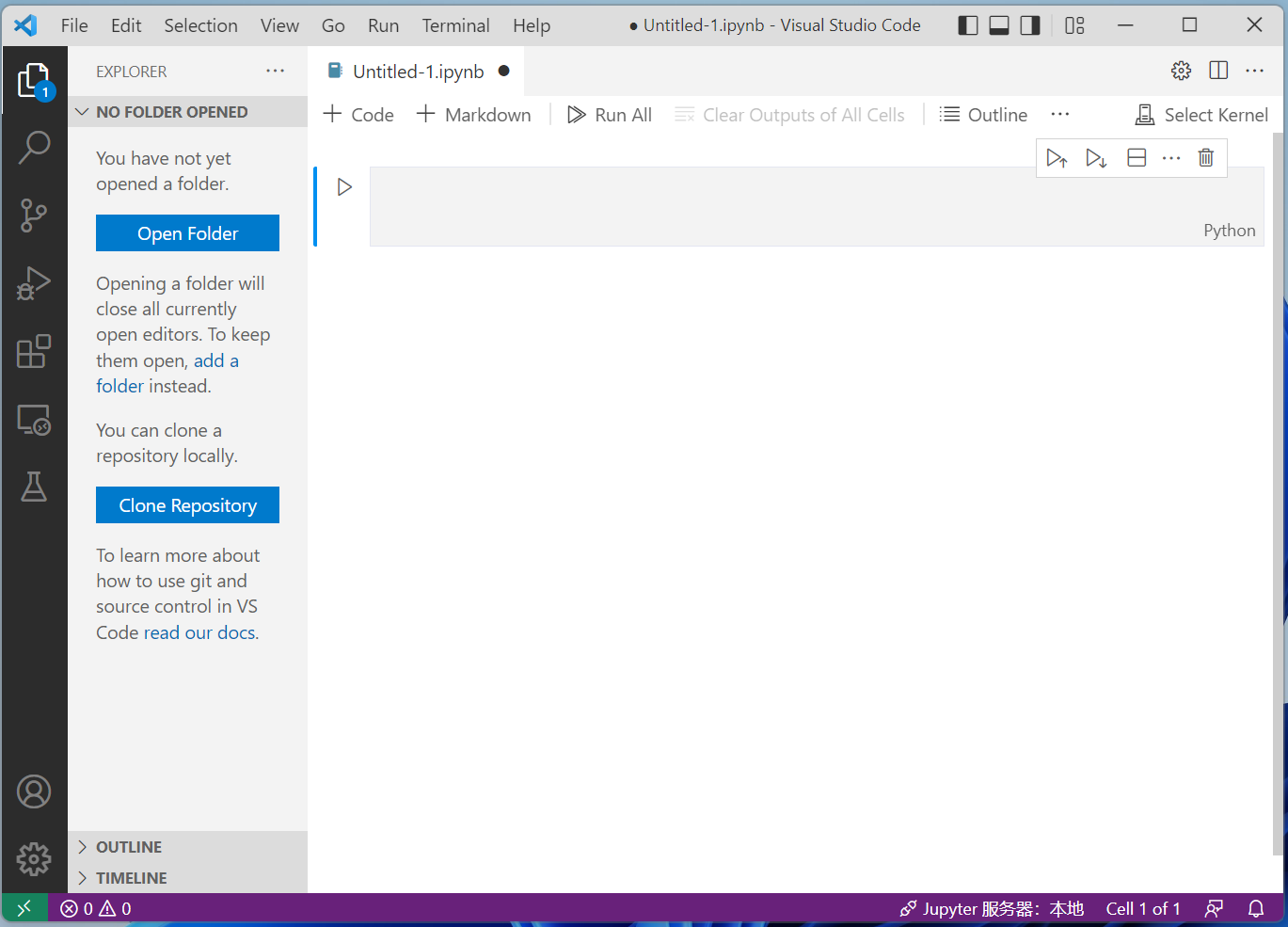Viewport: 1288px width, 927px height.
Task: Open the Search view
Action: pyautogui.click(x=34, y=148)
